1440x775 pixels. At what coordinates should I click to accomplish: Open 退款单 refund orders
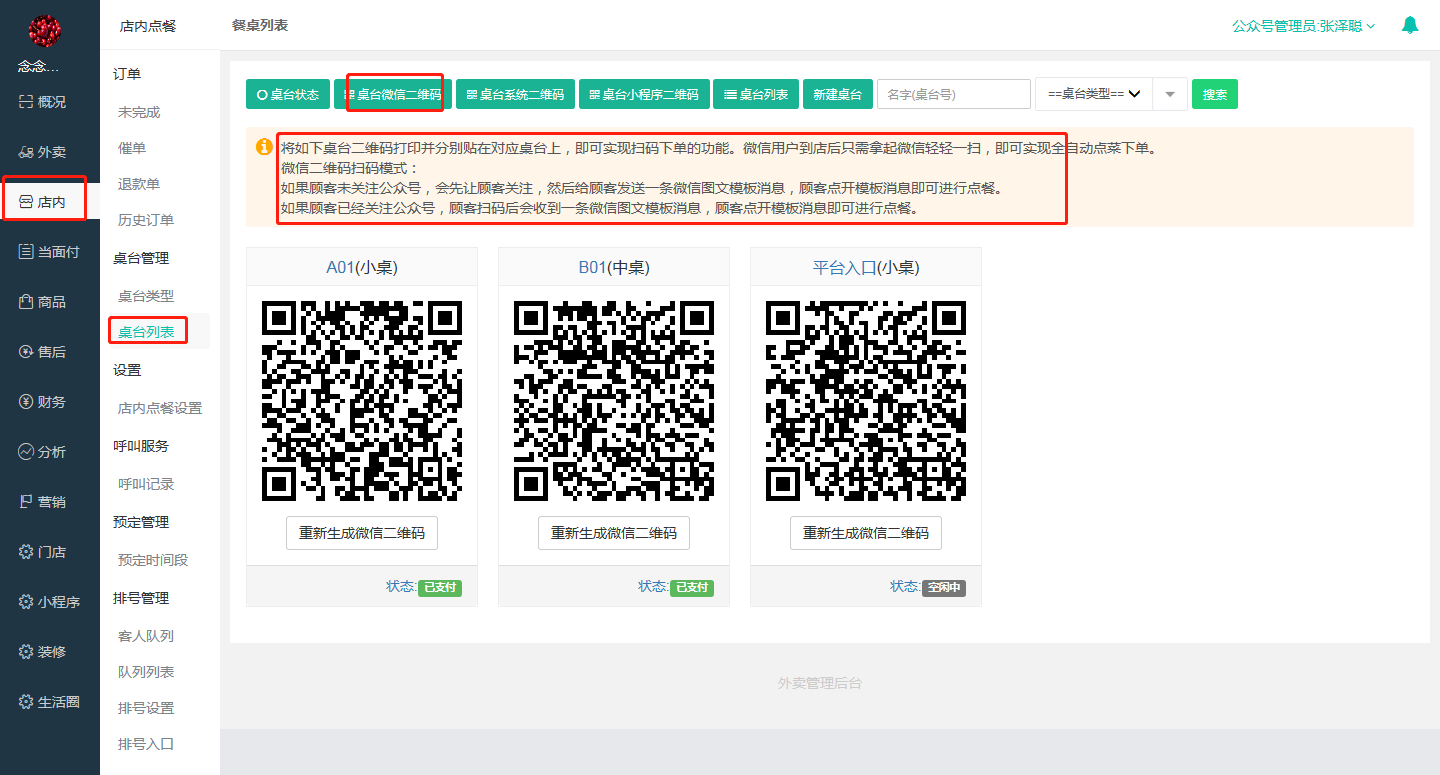tap(139, 184)
